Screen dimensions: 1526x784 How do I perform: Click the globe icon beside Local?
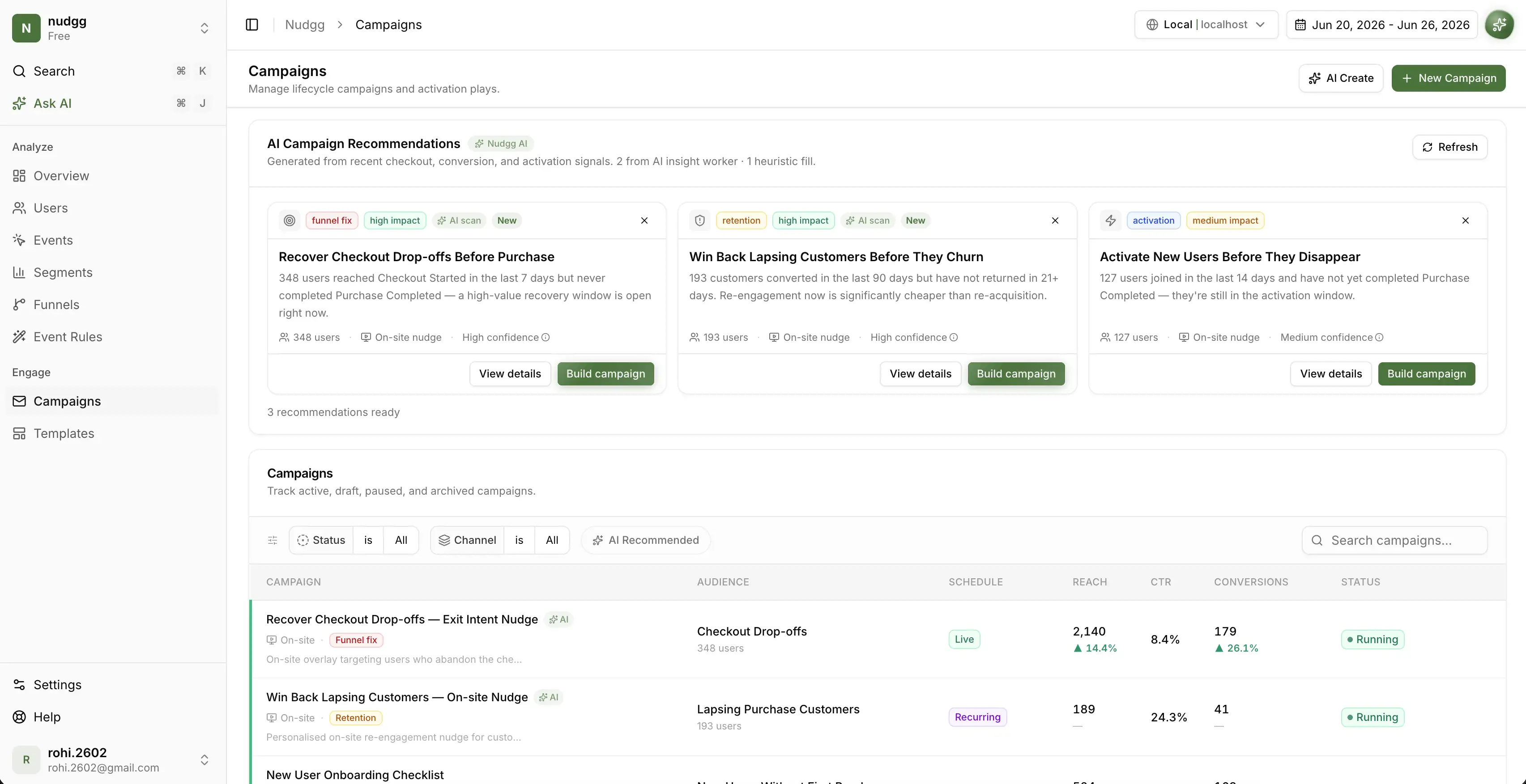(1151, 25)
